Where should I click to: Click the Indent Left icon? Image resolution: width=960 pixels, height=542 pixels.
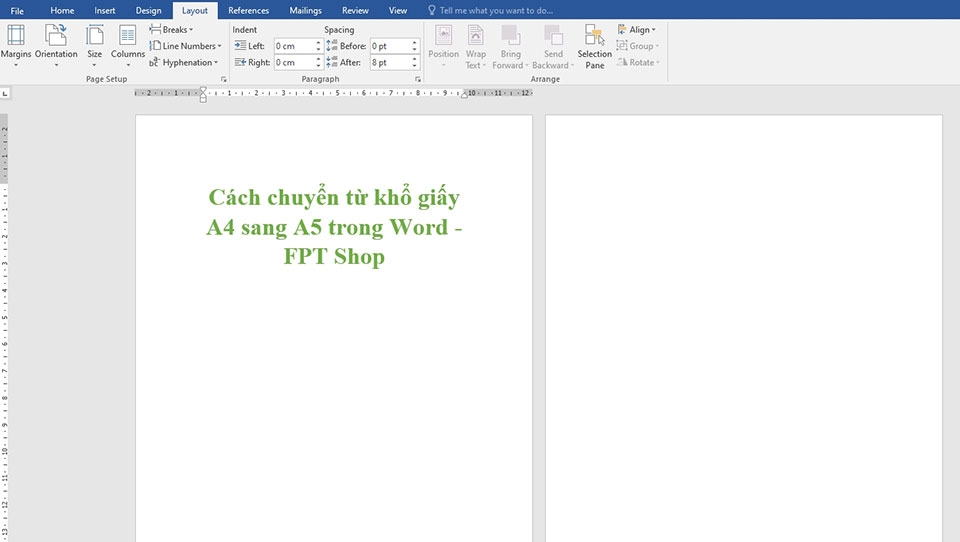pos(240,46)
